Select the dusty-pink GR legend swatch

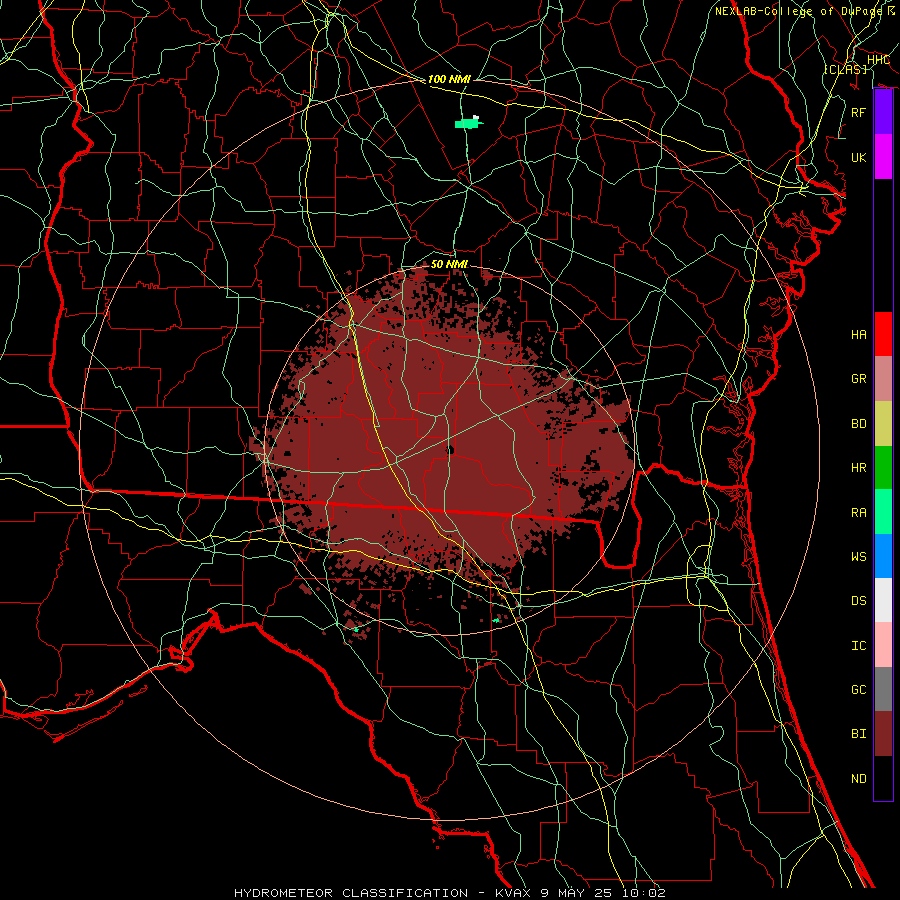click(x=883, y=379)
